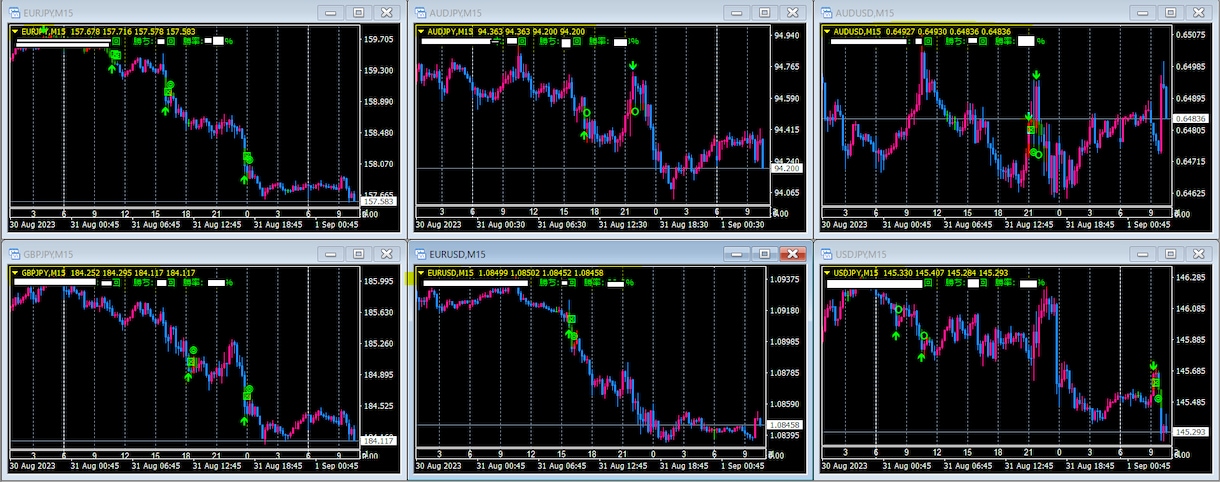This screenshot has width=1220, height=482.
Task: Click the 0.64836 current price tag in AUDUSD chart
Action: point(1192,119)
